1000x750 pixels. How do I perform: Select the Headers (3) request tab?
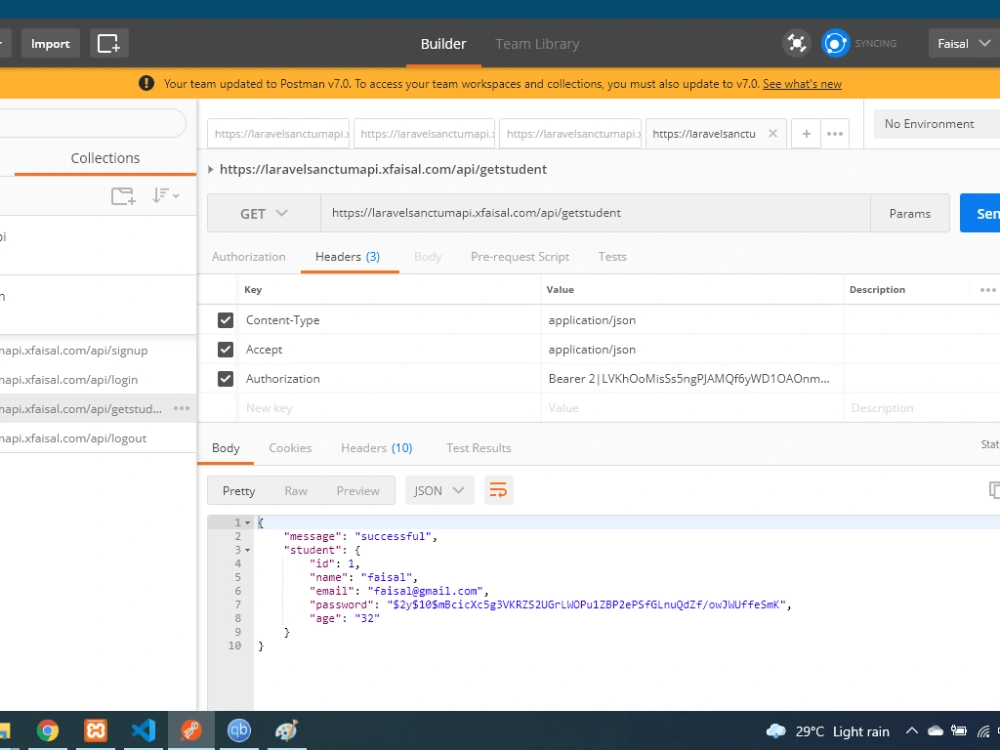click(348, 256)
